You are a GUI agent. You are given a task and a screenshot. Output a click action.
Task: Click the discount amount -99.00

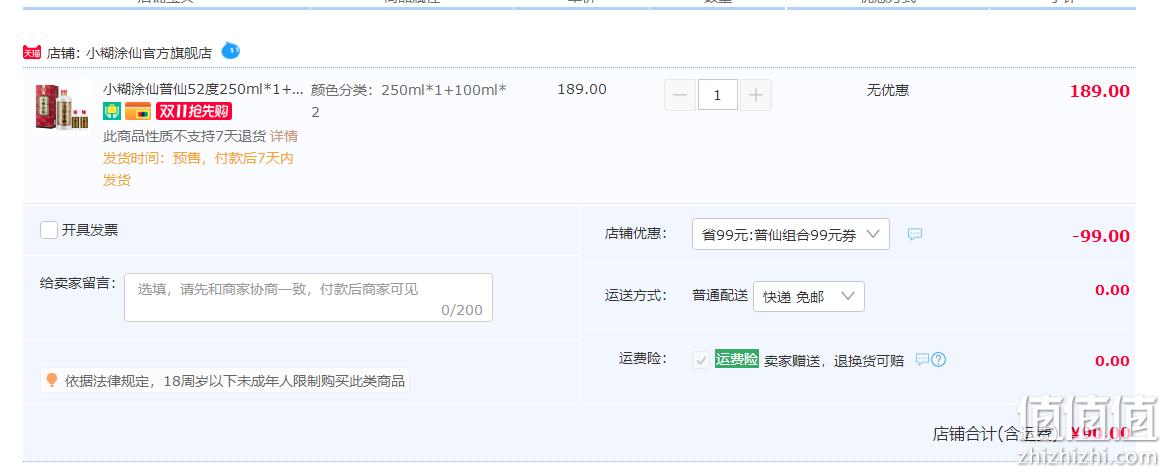click(x=1101, y=236)
